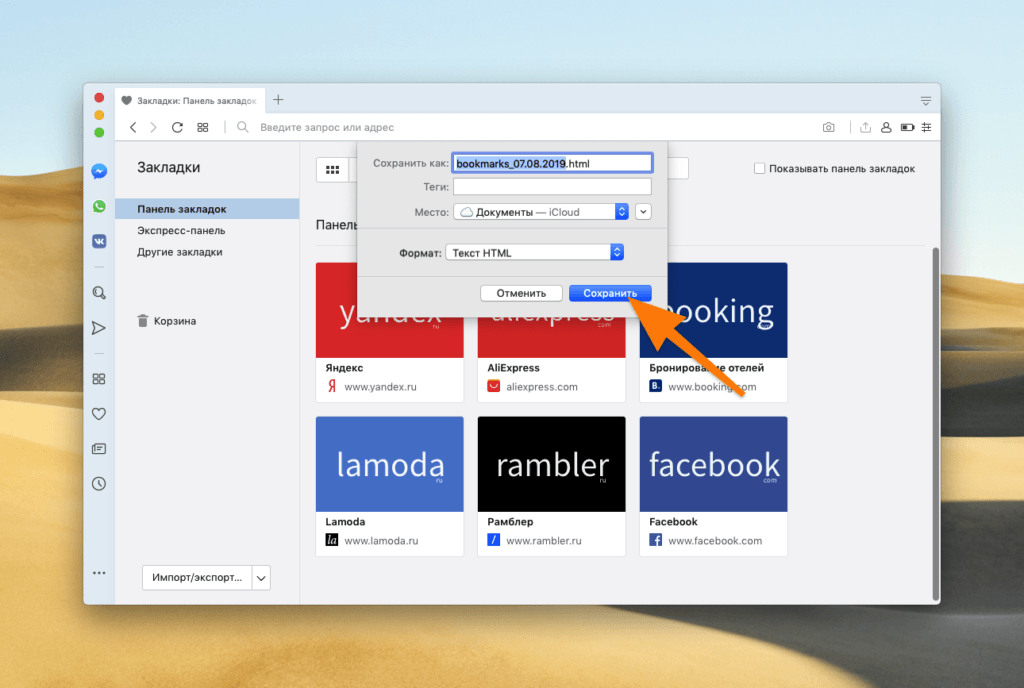Image resolution: width=1024 pixels, height=688 pixels.
Task: Open the trash Корзина icon
Action: pyautogui.click(x=143, y=321)
